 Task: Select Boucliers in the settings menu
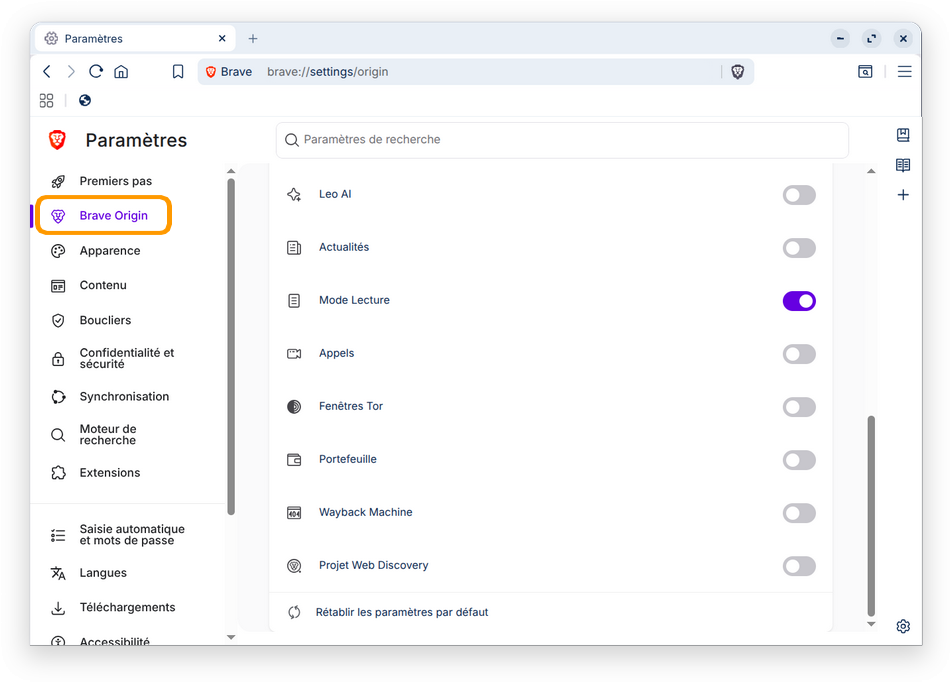[105, 321]
